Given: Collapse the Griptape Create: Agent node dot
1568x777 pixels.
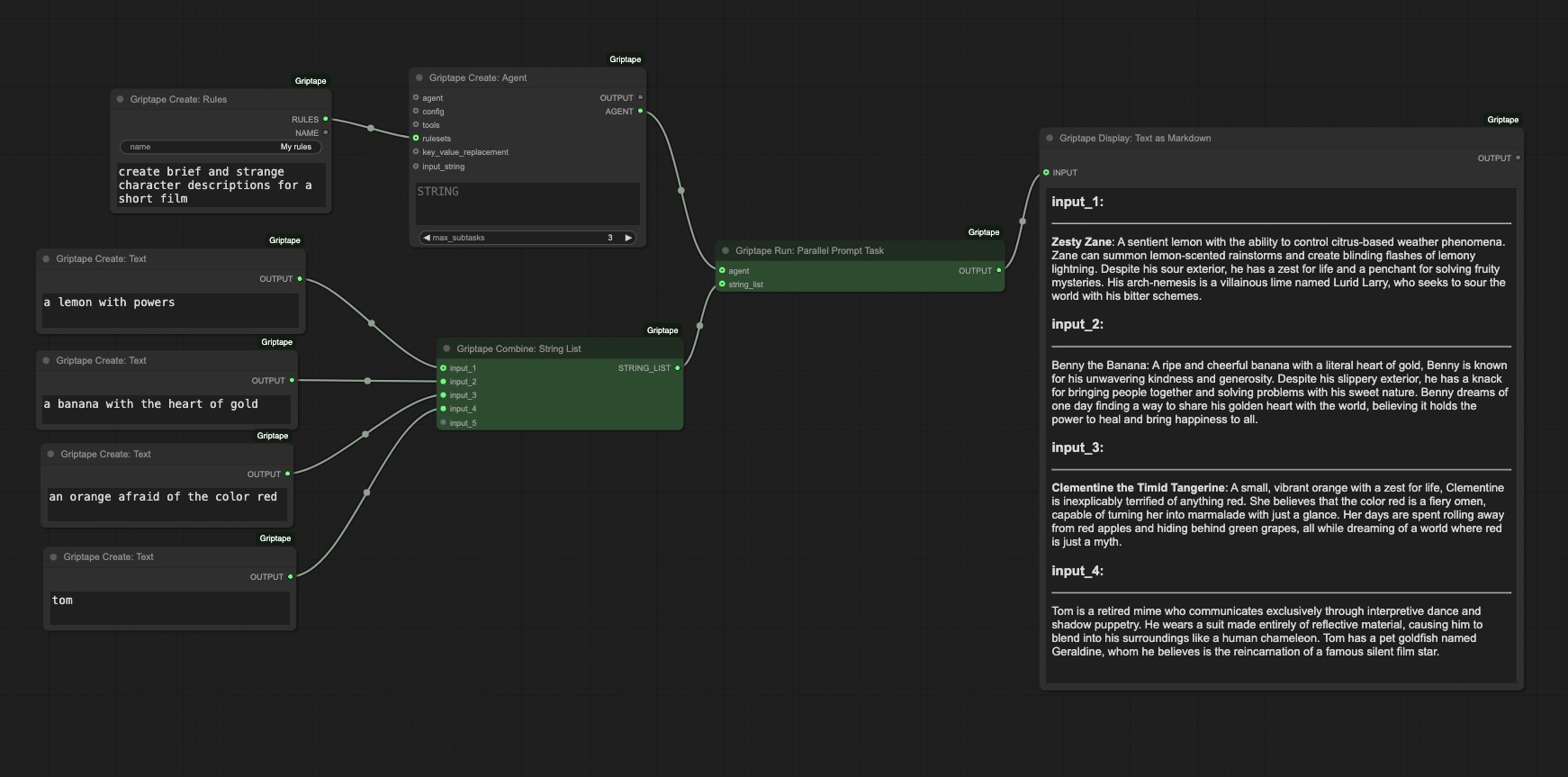Looking at the screenshot, I should pyautogui.click(x=419, y=77).
